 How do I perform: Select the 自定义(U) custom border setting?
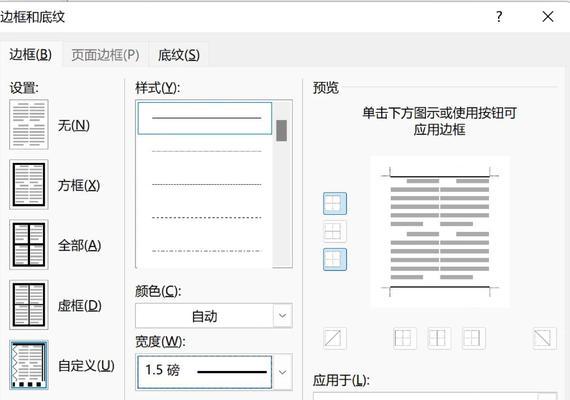point(29,365)
